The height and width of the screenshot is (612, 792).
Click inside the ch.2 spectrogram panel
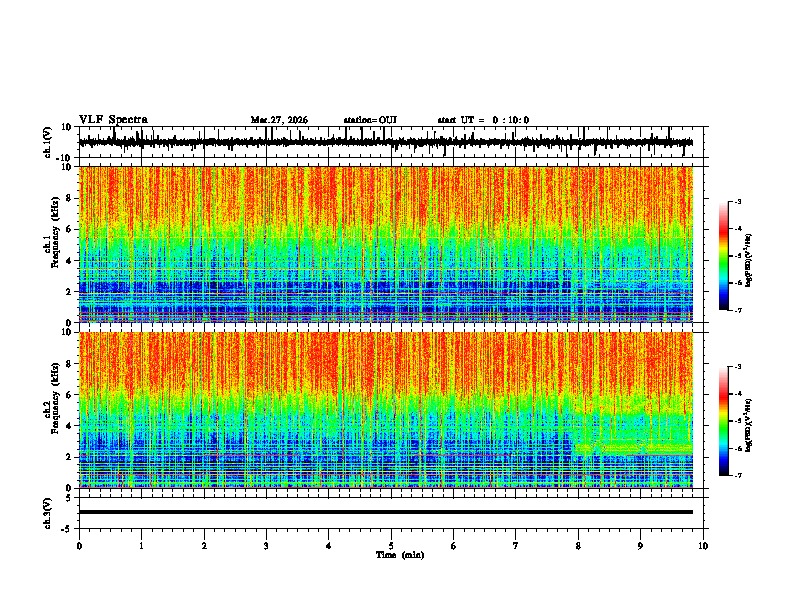pos(386,410)
